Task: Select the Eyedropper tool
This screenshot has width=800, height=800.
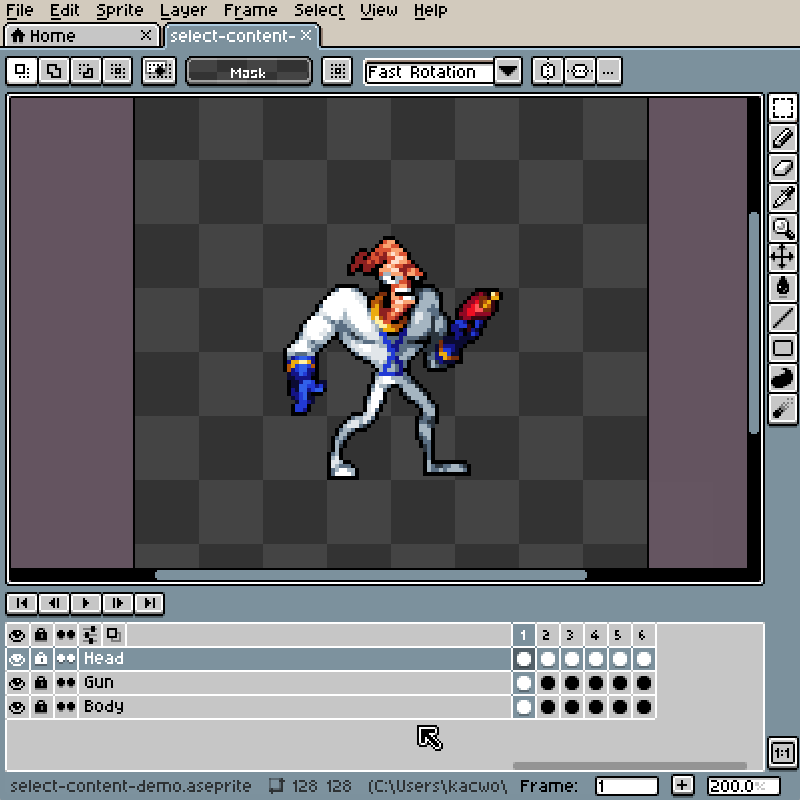Action: click(x=783, y=197)
